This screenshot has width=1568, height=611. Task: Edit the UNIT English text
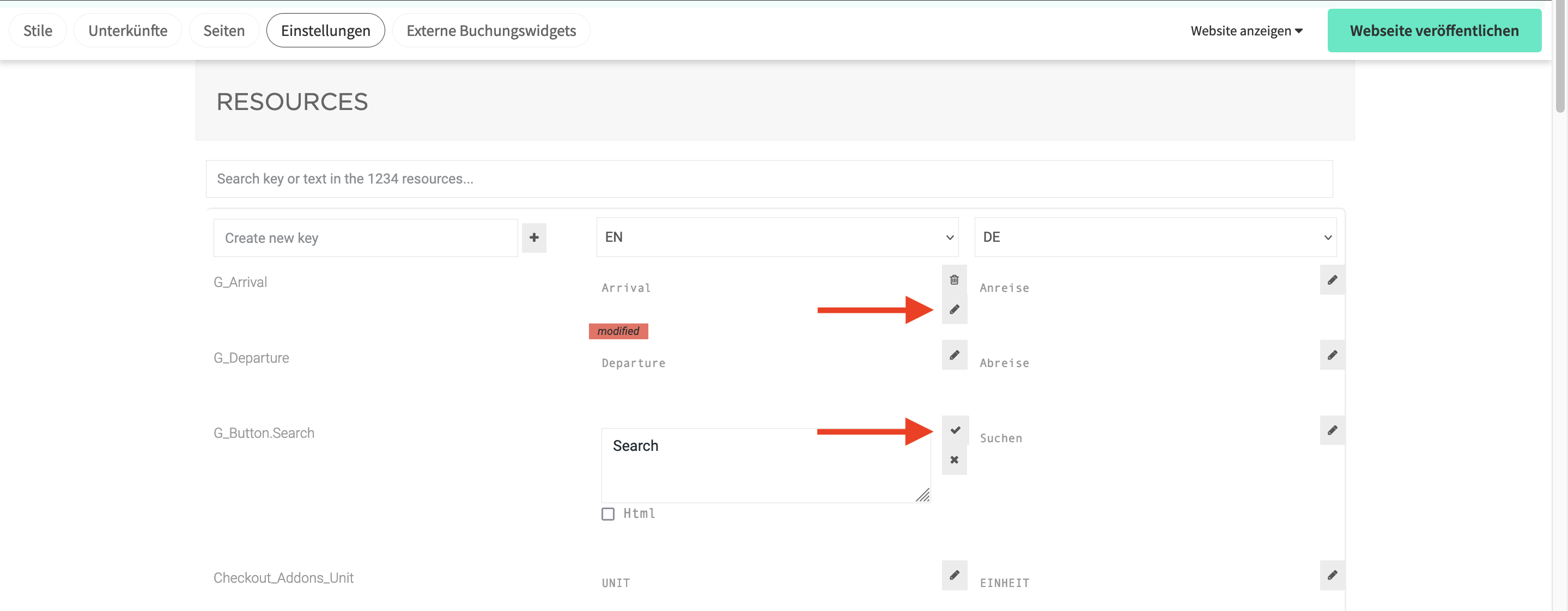coord(954,575)
